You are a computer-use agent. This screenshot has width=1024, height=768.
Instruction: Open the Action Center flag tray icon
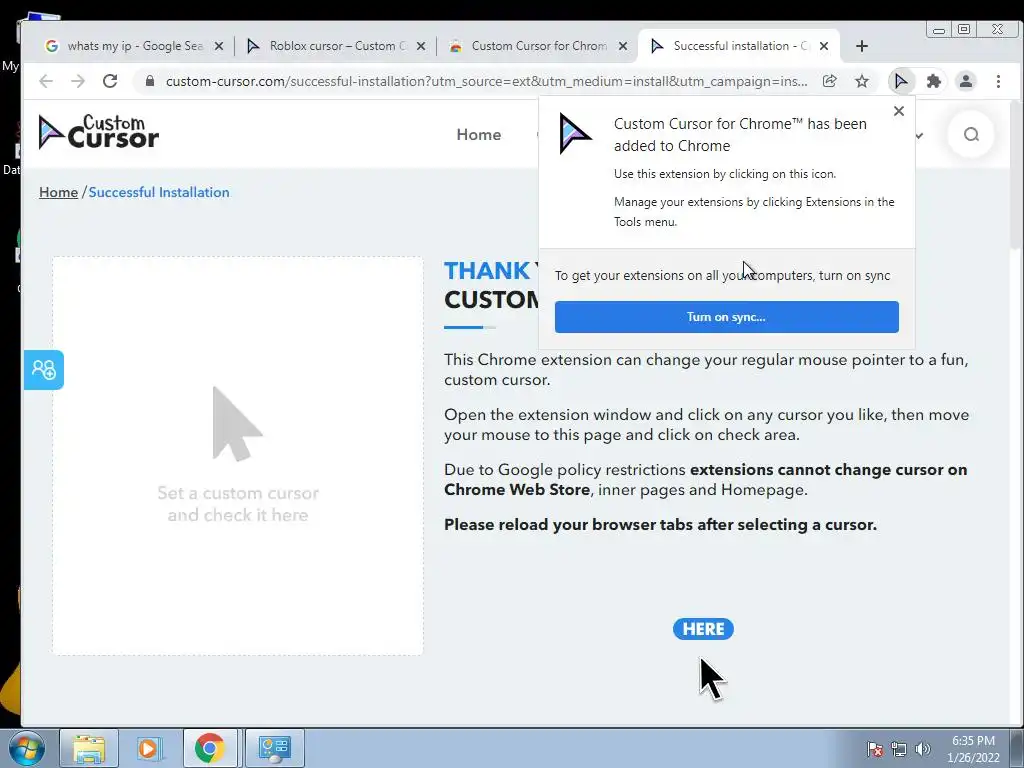coord(874,749)
